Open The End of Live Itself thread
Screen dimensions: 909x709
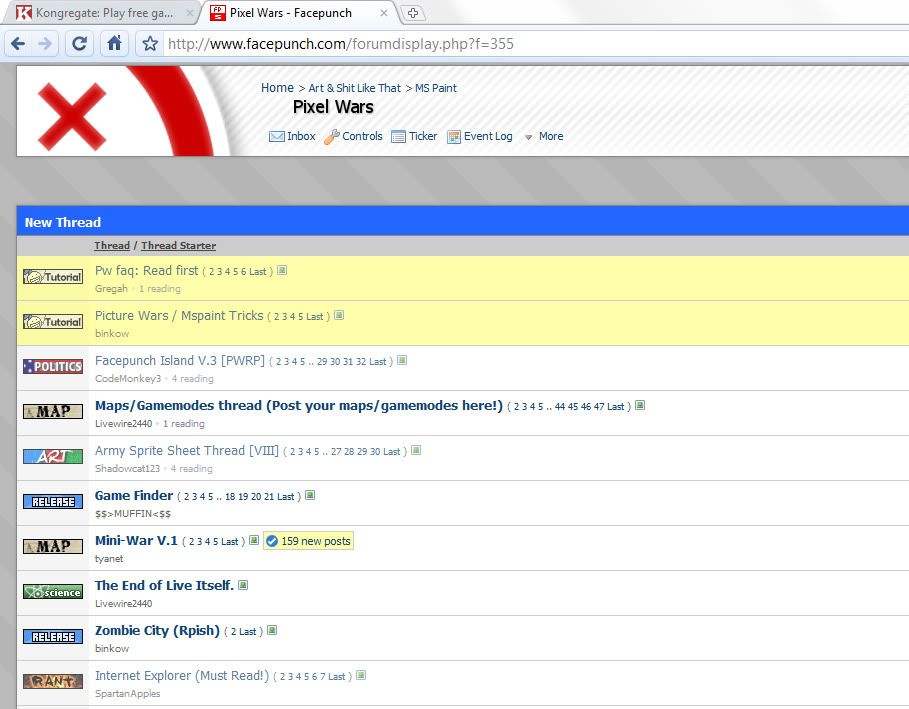[x=165, y=586]
